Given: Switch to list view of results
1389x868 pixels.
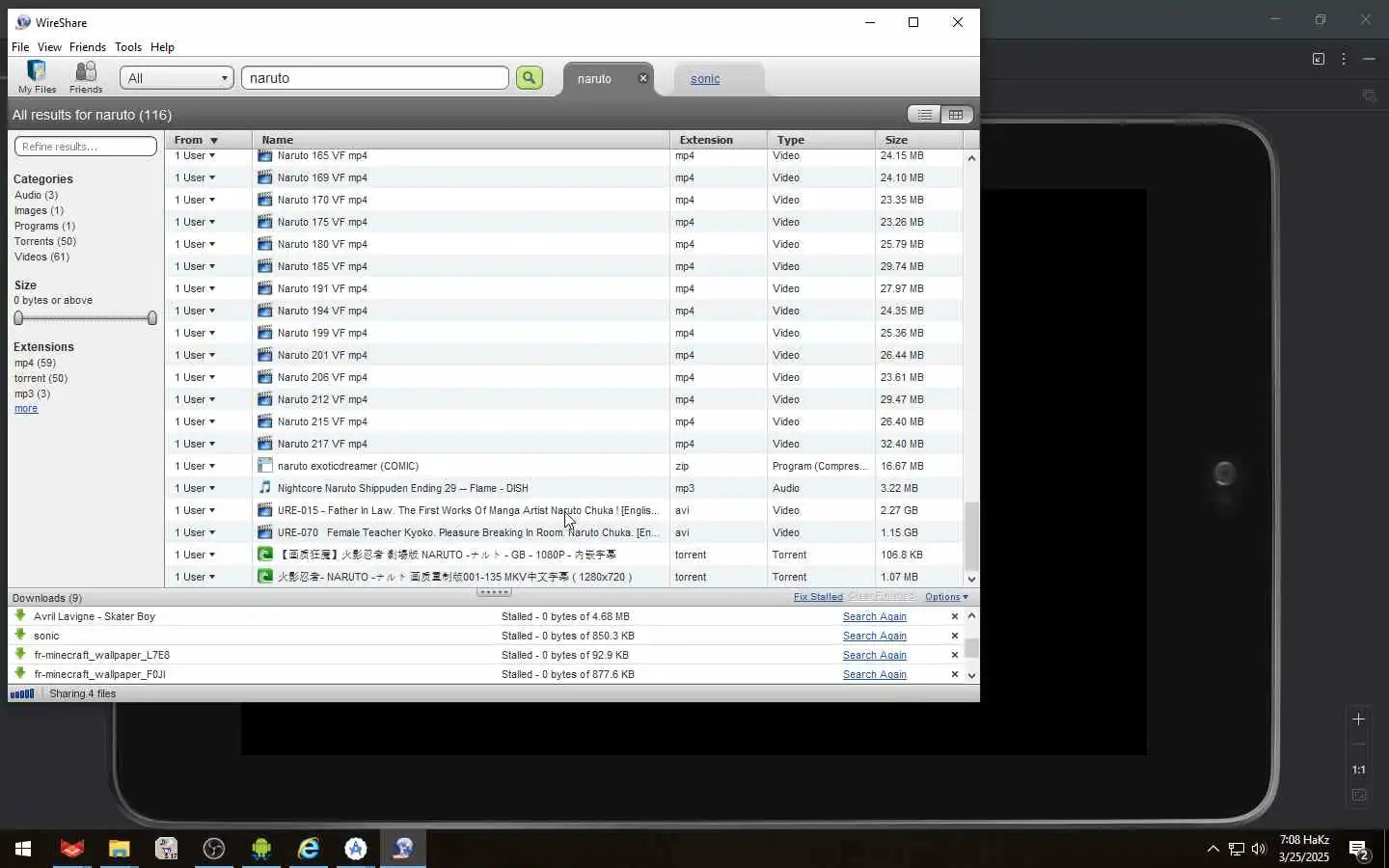Looking at the screenshot, I should [925, 115].
